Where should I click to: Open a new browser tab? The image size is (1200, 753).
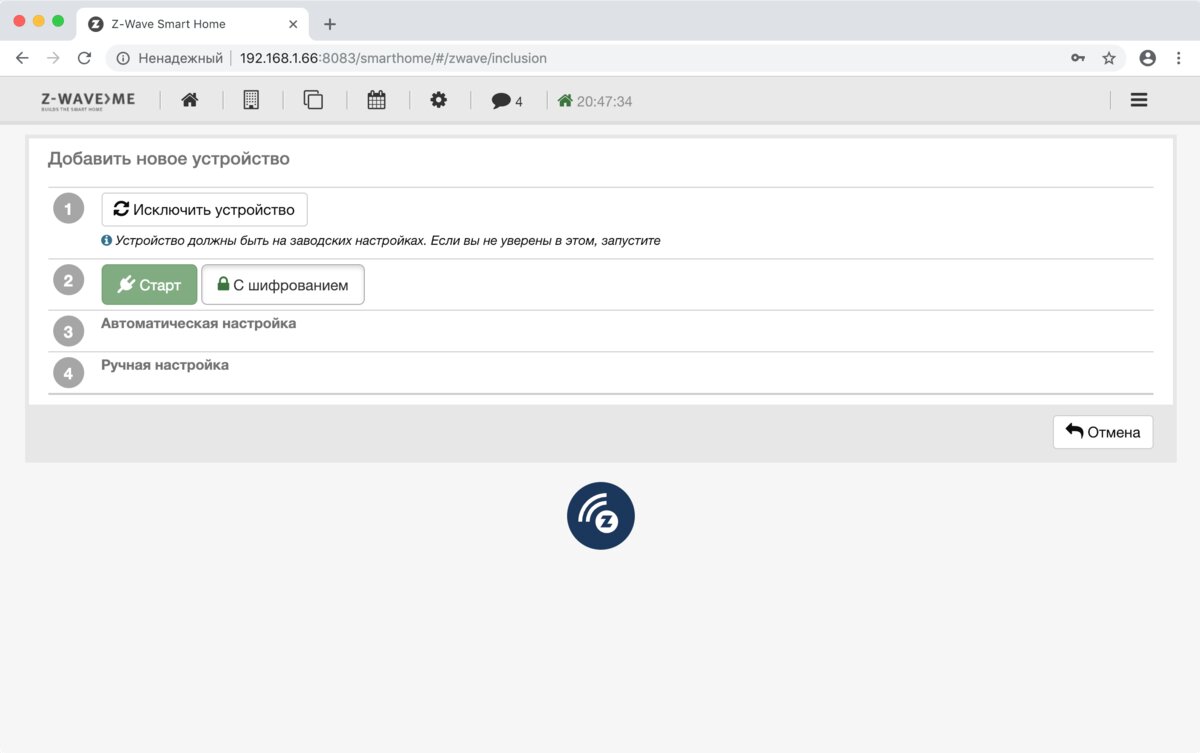point(330,24)
